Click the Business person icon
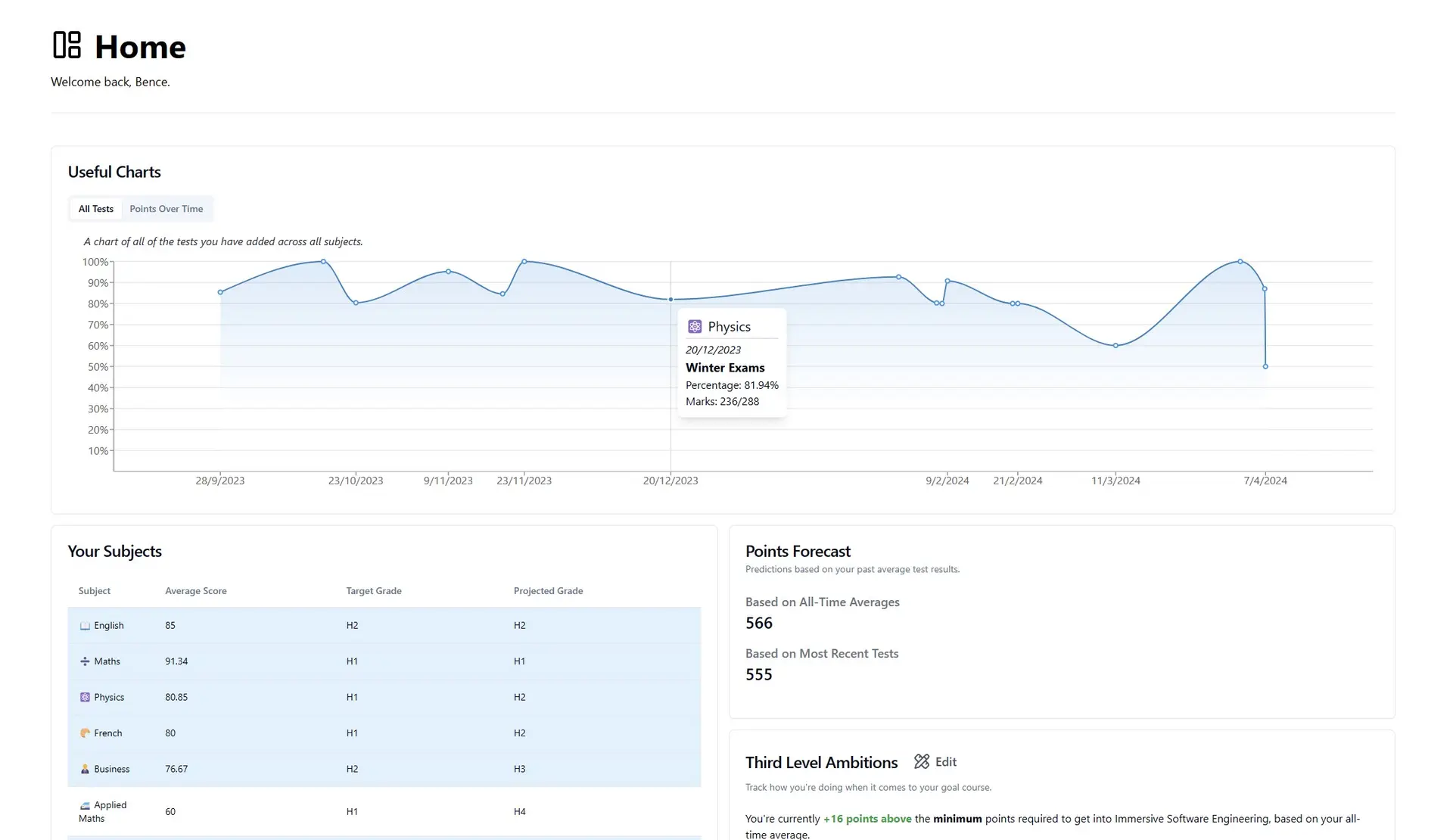 click(x=85, y=769)
